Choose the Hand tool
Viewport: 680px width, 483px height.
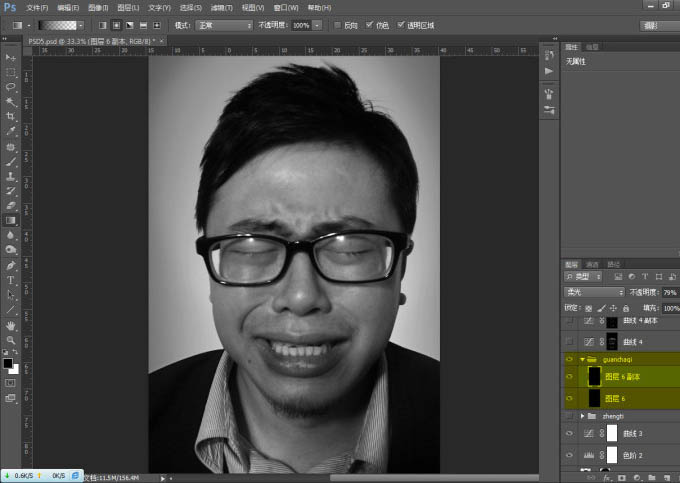(11, 326)
